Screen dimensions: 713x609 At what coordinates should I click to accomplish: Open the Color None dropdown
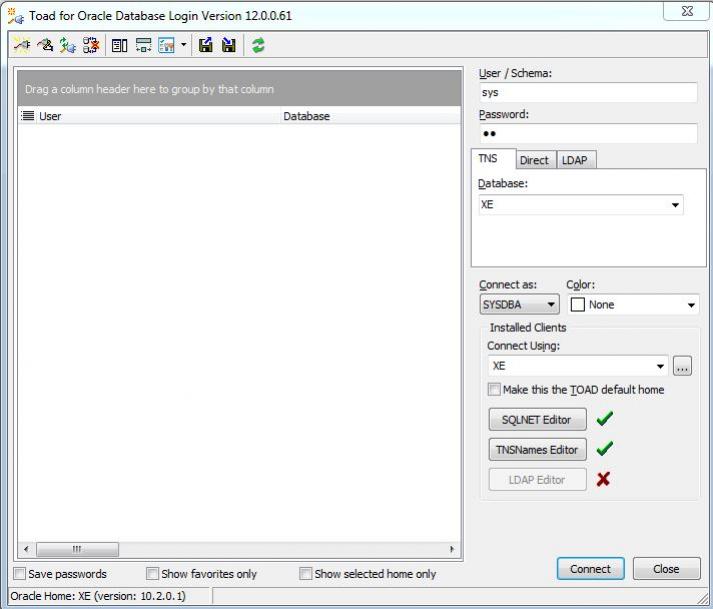691,305
